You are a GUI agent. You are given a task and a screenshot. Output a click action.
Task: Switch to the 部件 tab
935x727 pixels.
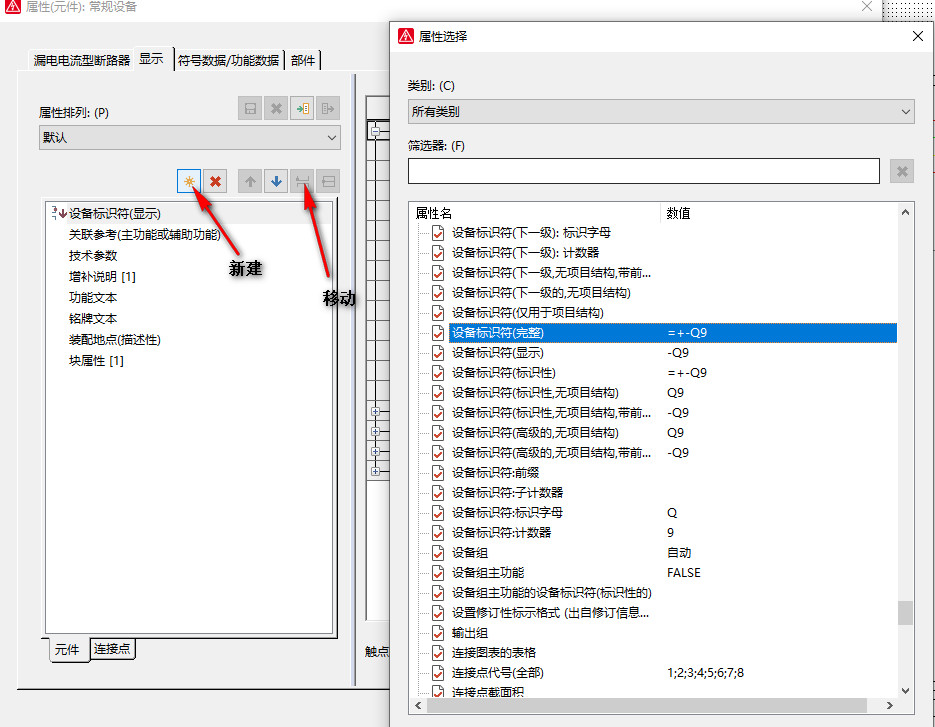(x=303, y=60)
